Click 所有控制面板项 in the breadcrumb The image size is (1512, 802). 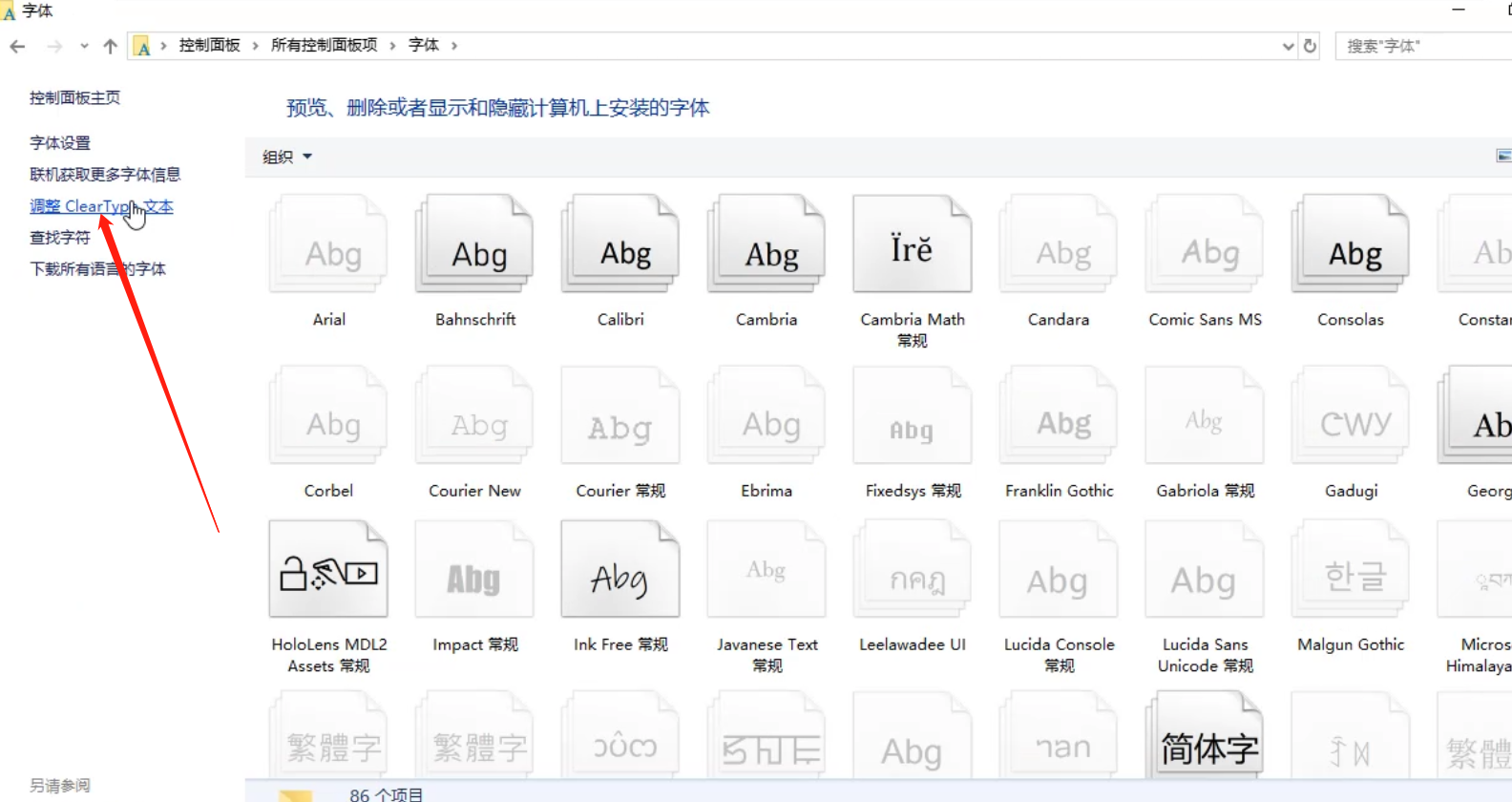coord(324,45)
